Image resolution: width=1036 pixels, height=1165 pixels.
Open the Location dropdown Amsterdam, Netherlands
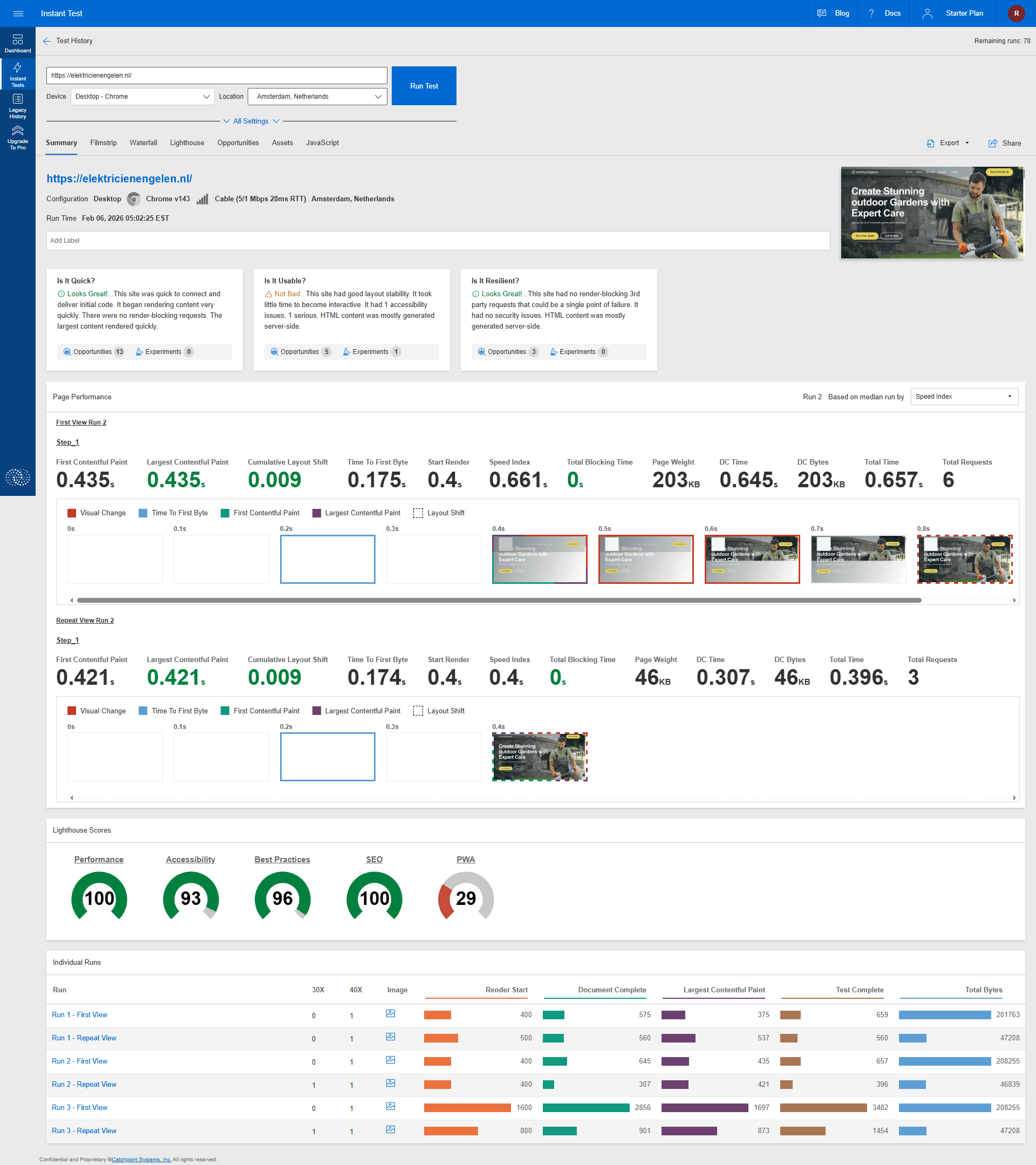pyautogui.click(x=317, y=97)
